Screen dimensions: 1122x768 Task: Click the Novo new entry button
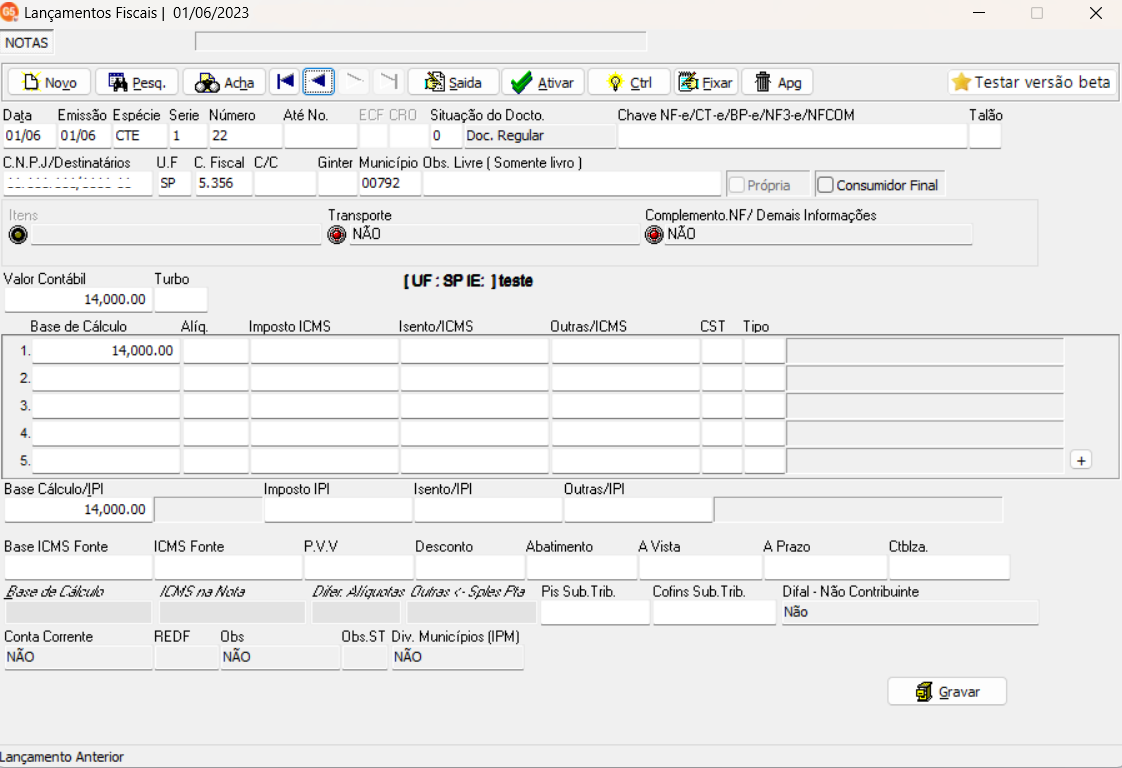point(49,82)
